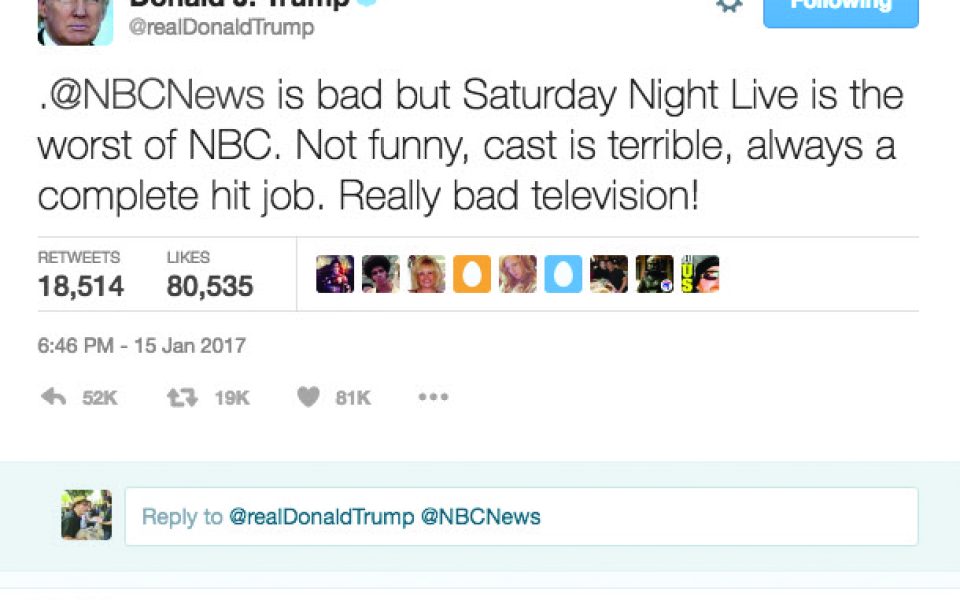Image resolution: width=960 pixels, height=600 pixels.
Task: Open the @realDonaldTrump handle link
Action: coord(221,28)
